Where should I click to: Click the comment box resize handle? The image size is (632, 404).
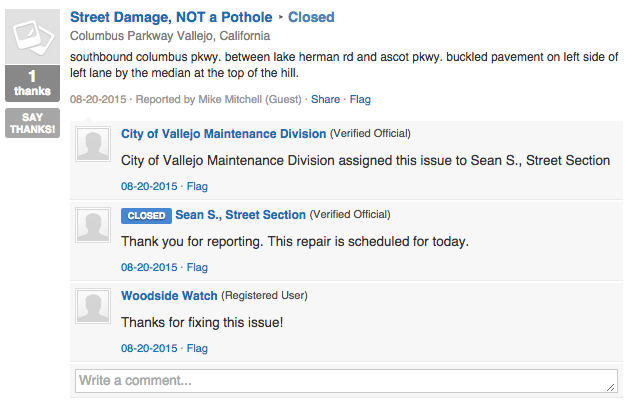[x=612, y=388]
